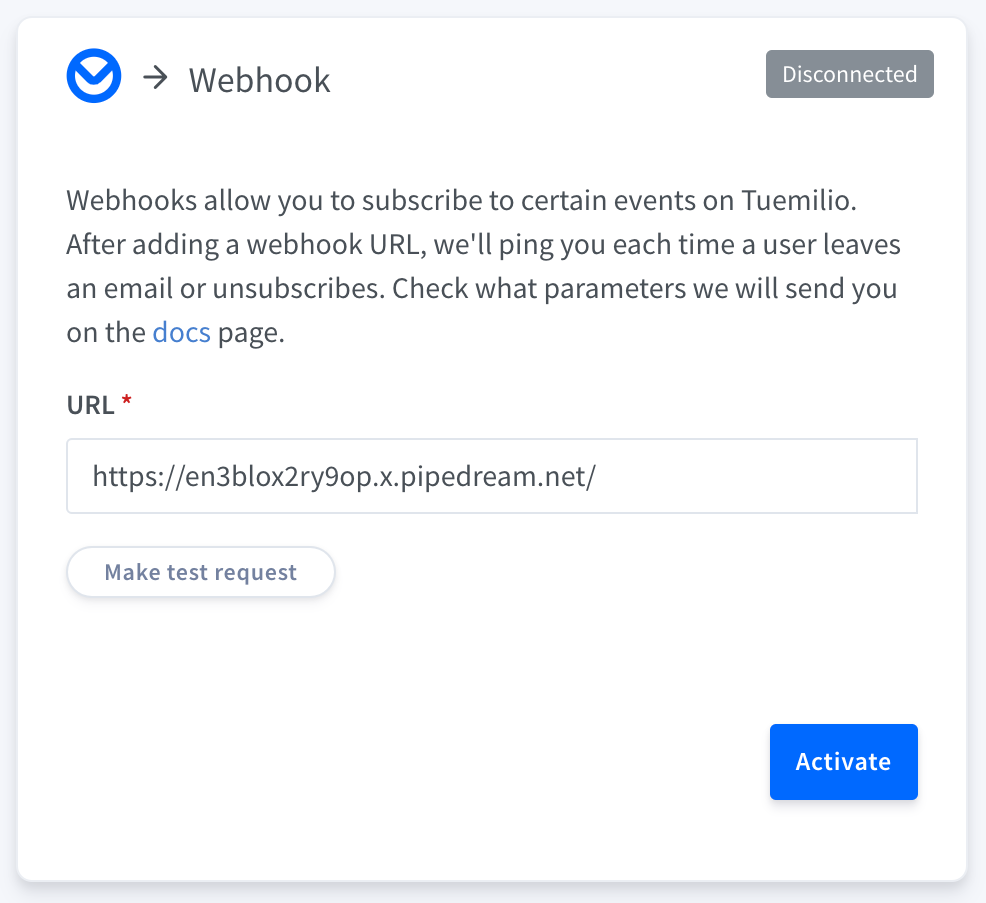Select the Webhook heading text
Viewport: 986px width, 903px height.
pos(259,80)
